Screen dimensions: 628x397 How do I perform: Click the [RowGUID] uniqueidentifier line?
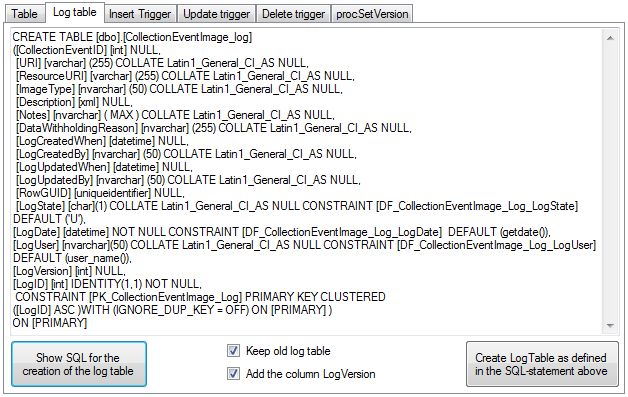click(100, 193)
